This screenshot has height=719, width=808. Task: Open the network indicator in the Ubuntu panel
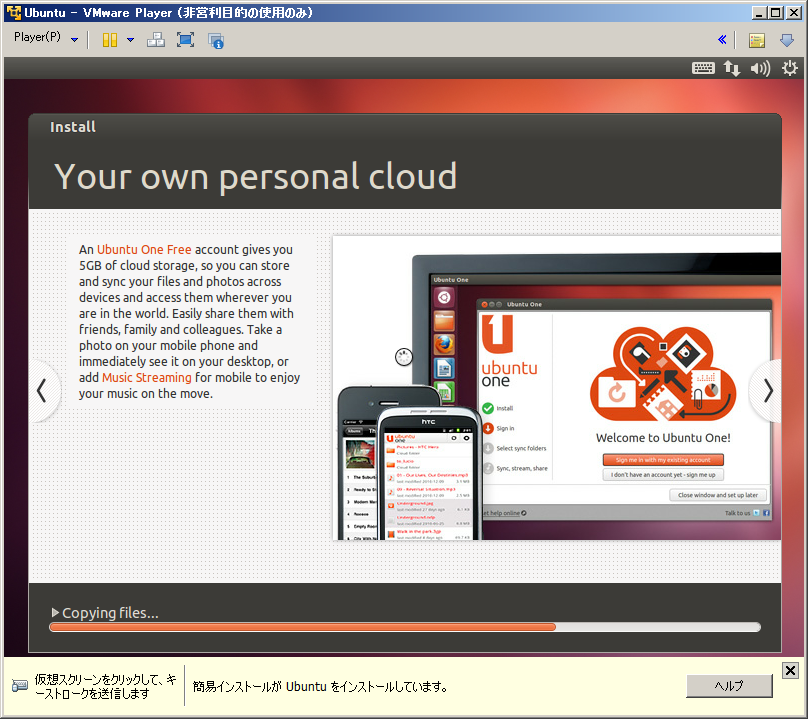tap(732, 68)
